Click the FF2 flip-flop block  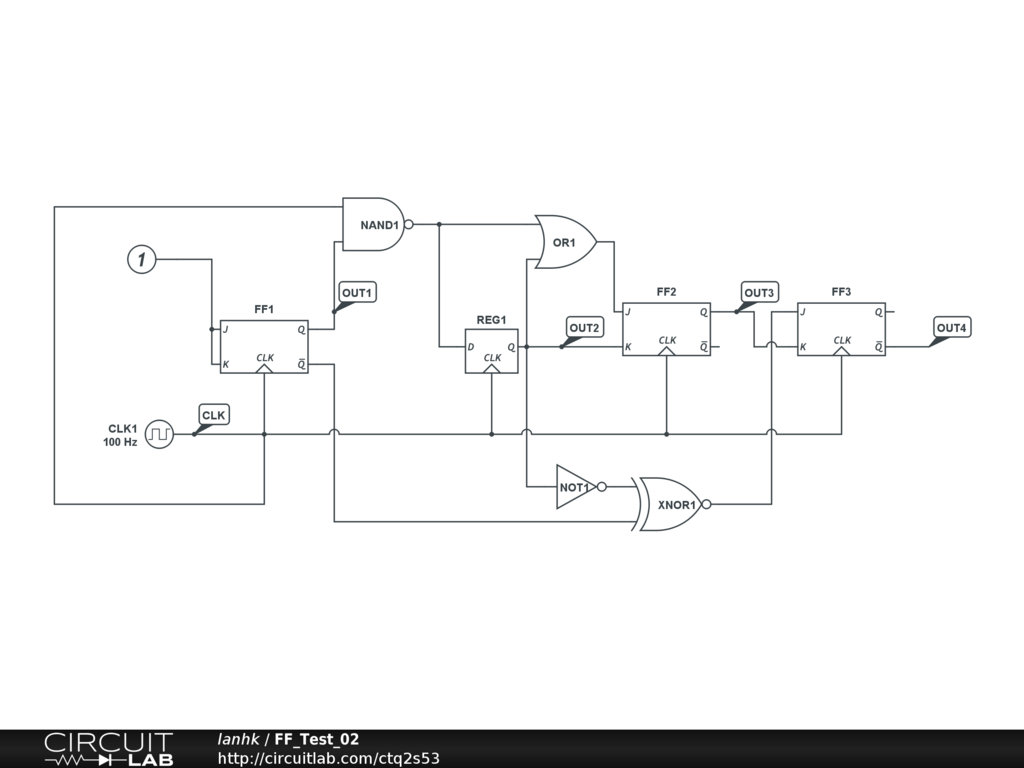pyautogui.click(x=666, y=329)
